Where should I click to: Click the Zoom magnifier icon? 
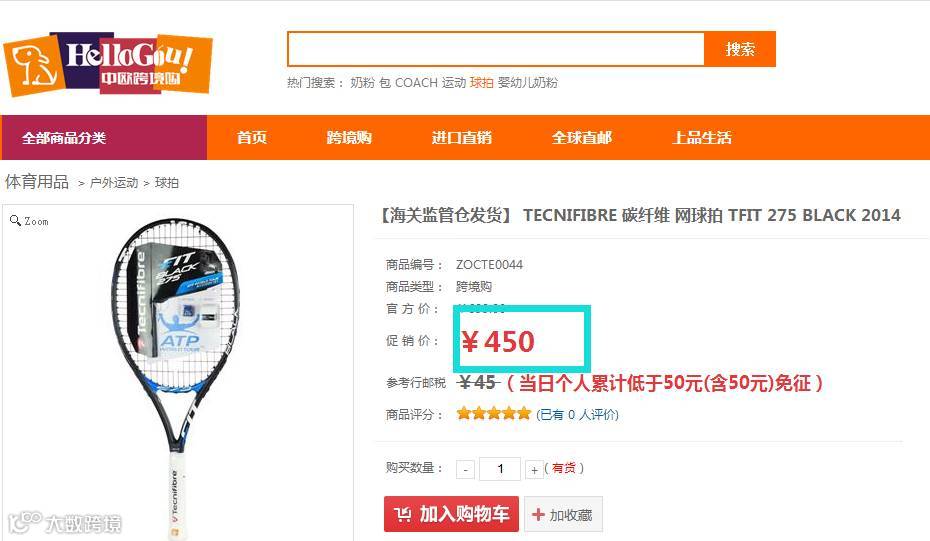click(x=15, y=221)
